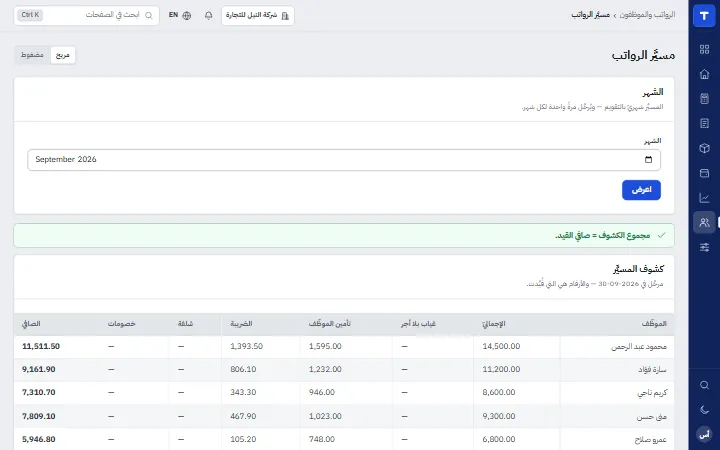Click net value 11,511.50

(x=41, y=347)
